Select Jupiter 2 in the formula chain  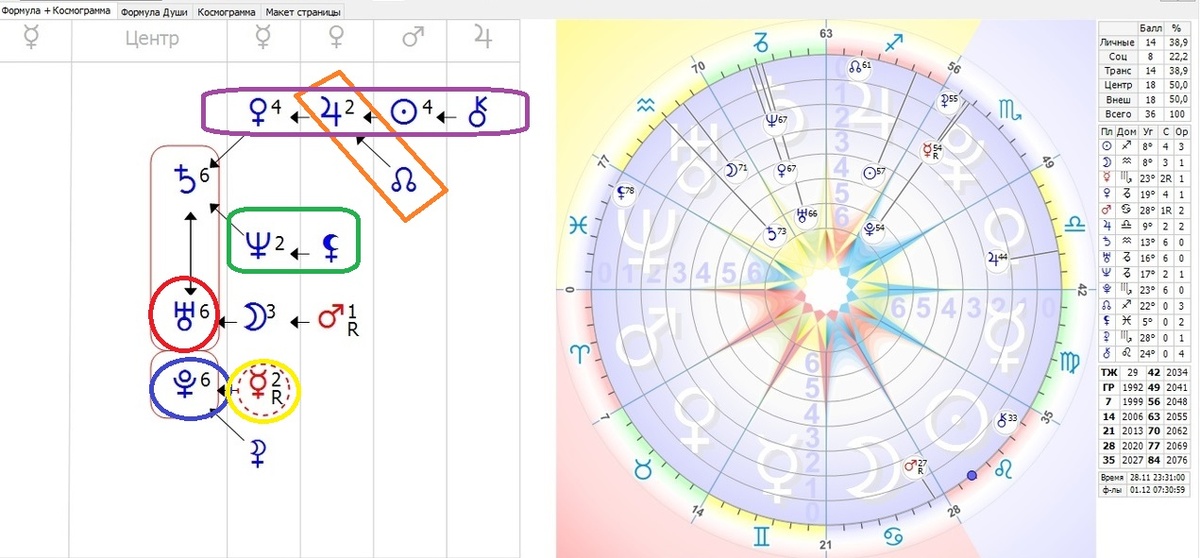(338, 111)
